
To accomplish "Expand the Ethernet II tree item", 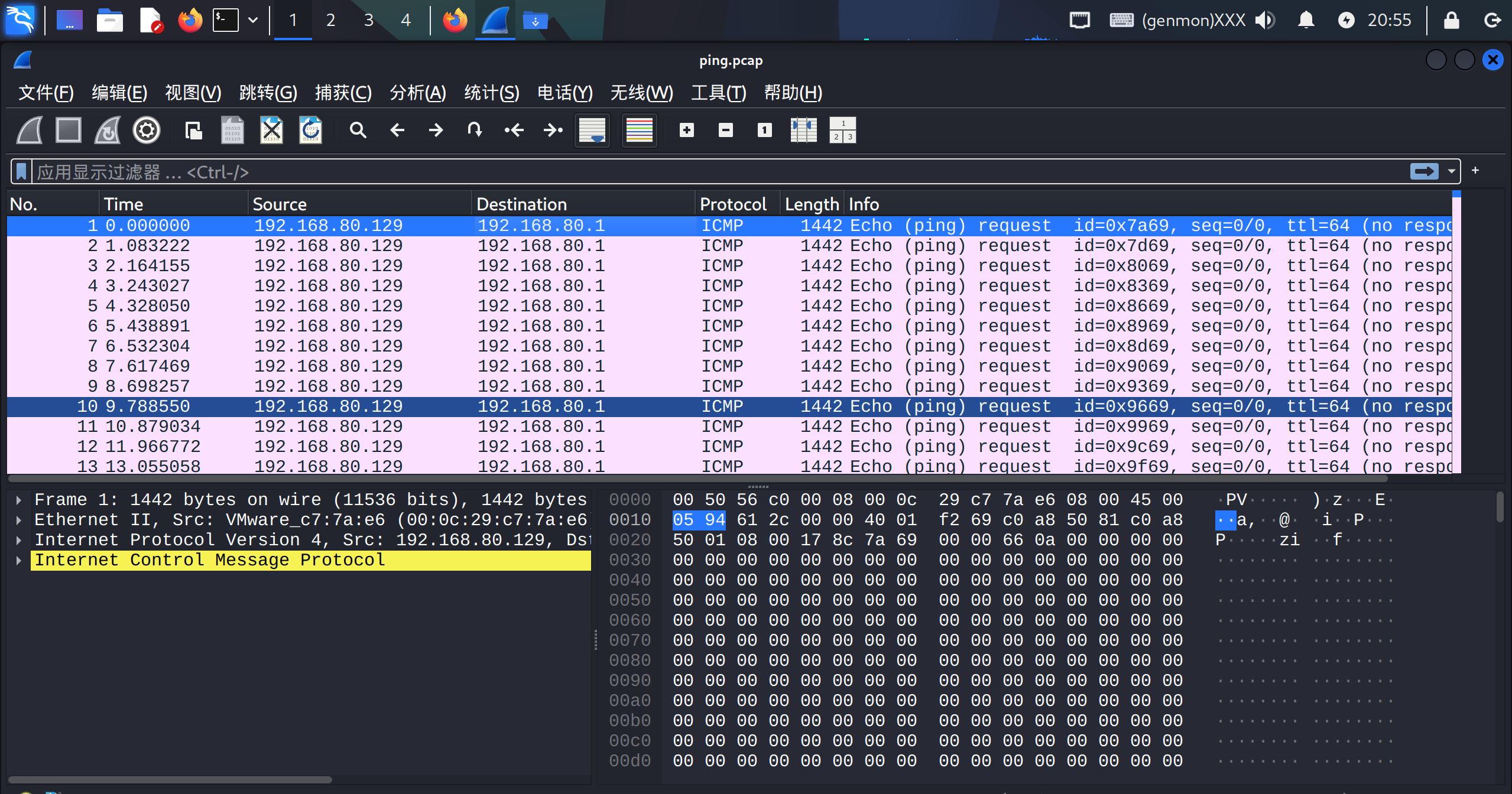I will pyautogui.click(x=19, y=520).
